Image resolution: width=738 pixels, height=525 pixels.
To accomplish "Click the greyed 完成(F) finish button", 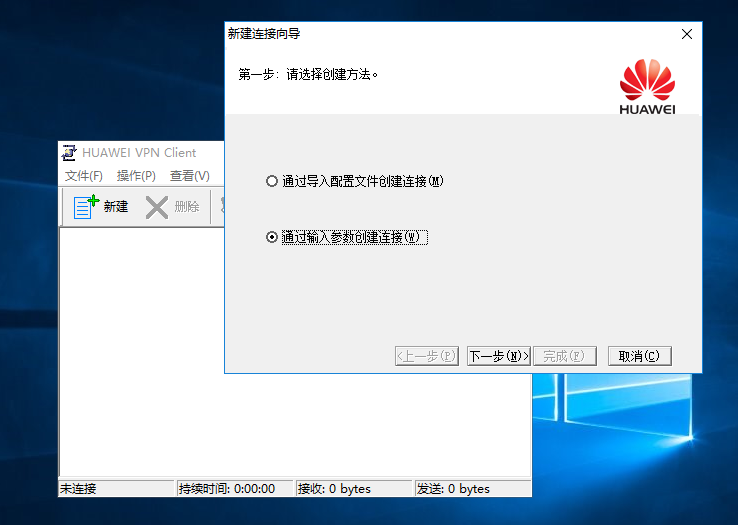I will coord(565,356).
